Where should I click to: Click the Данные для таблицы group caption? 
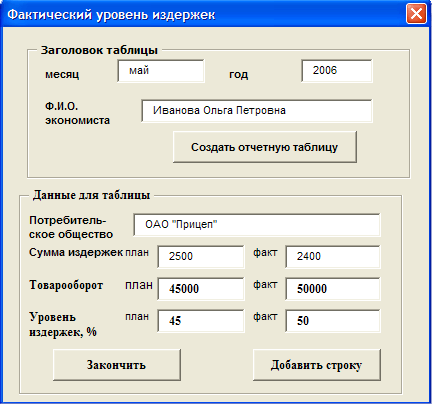[x=91, y=195]
